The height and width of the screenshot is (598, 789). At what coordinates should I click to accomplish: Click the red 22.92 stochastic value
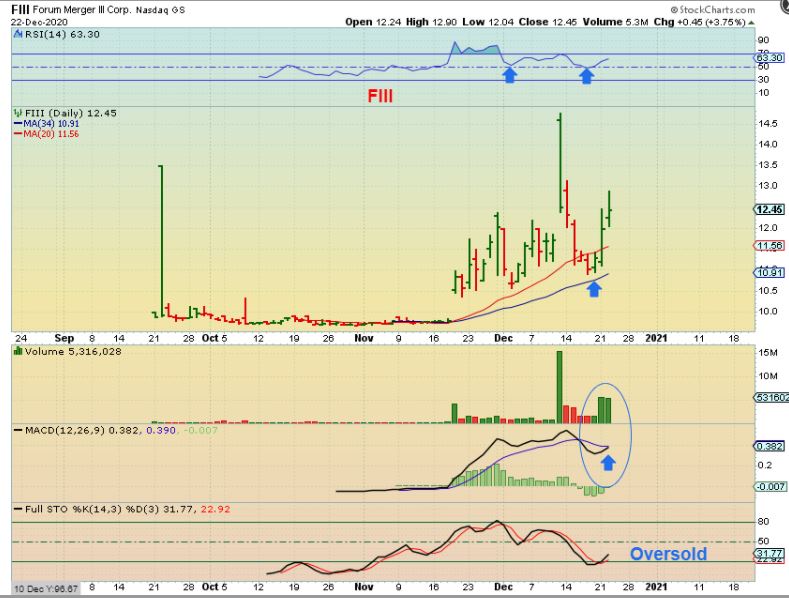(215, 509)
